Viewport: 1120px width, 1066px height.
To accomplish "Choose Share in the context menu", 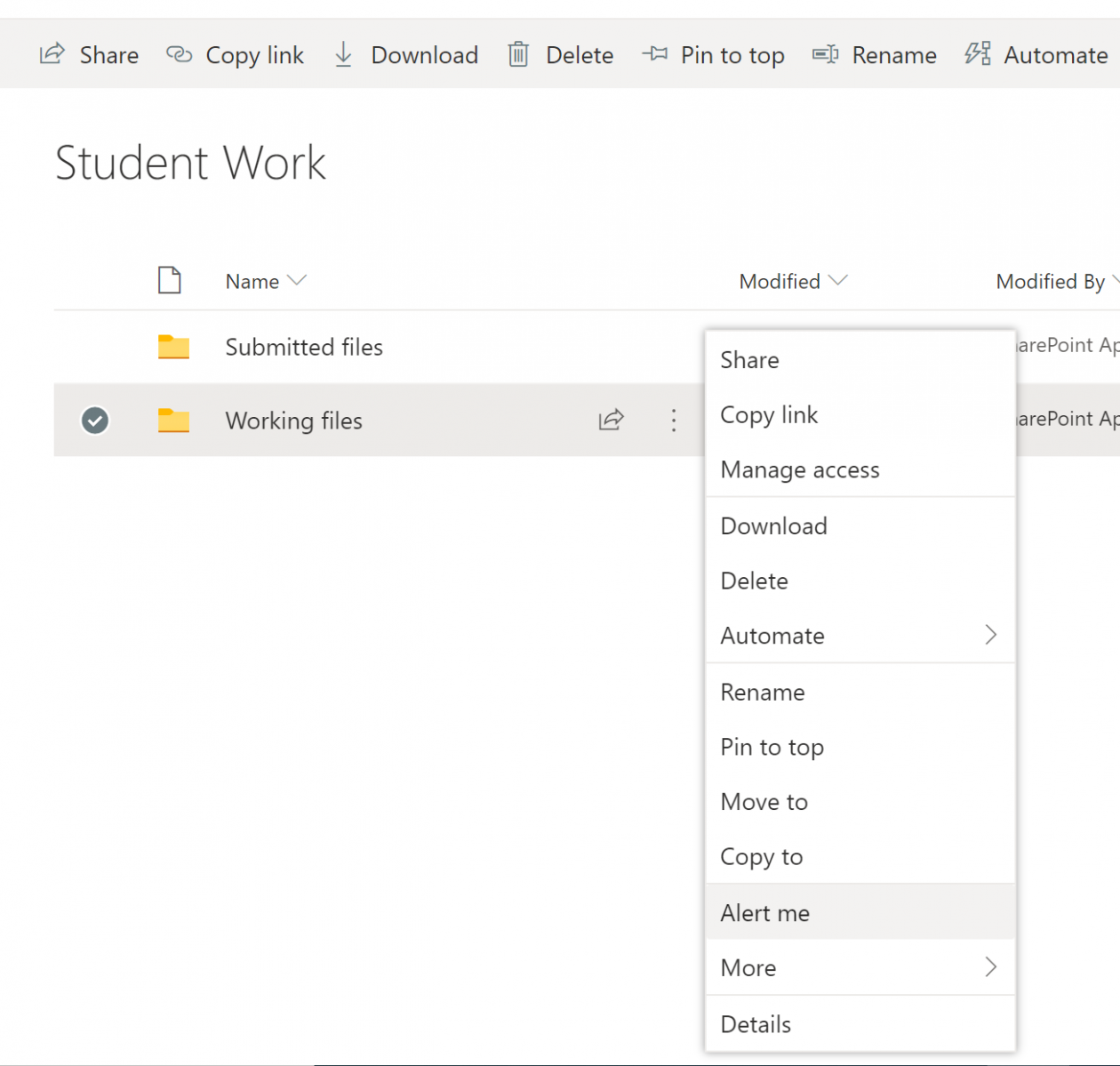I will tap(860, 360).
